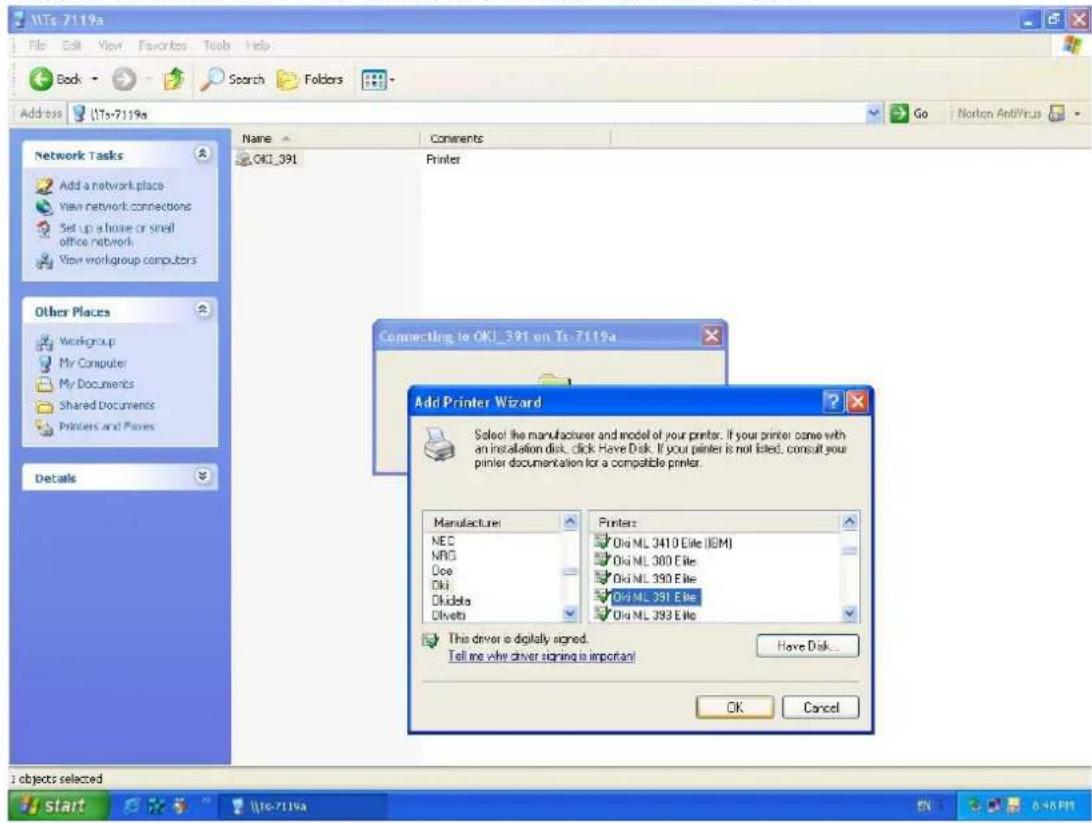The image size is (1092, 823).
Task: Click Cancel in Add Printer Wizard
Action: [820, 707]
